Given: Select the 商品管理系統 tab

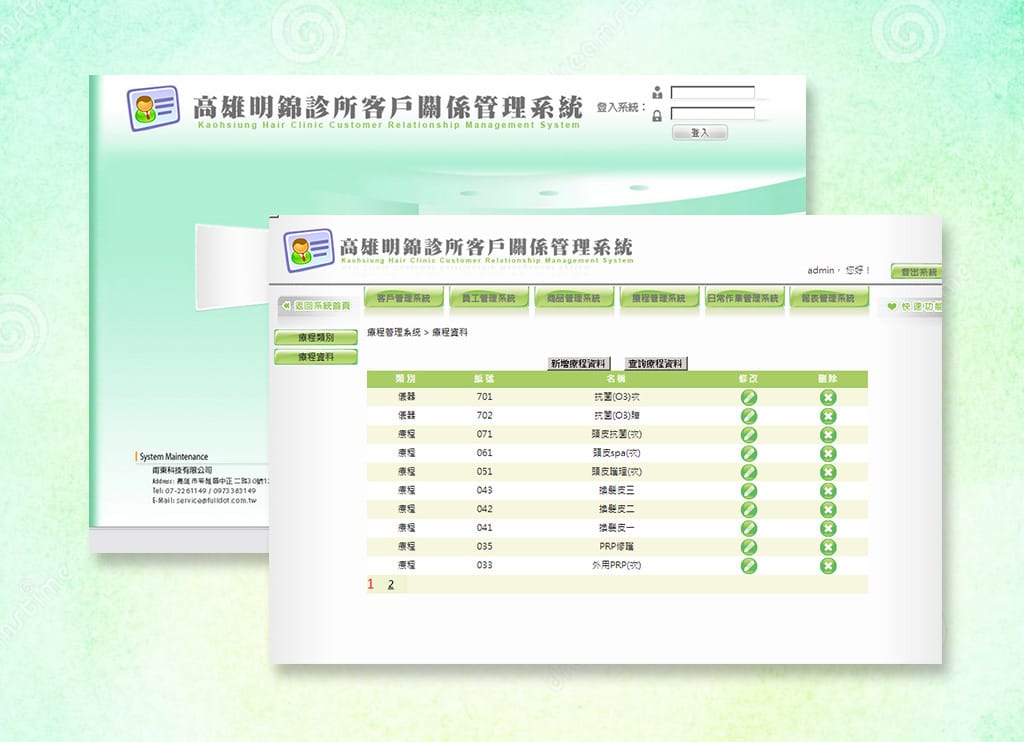Looking at the screenshot, I should (573, 298).
